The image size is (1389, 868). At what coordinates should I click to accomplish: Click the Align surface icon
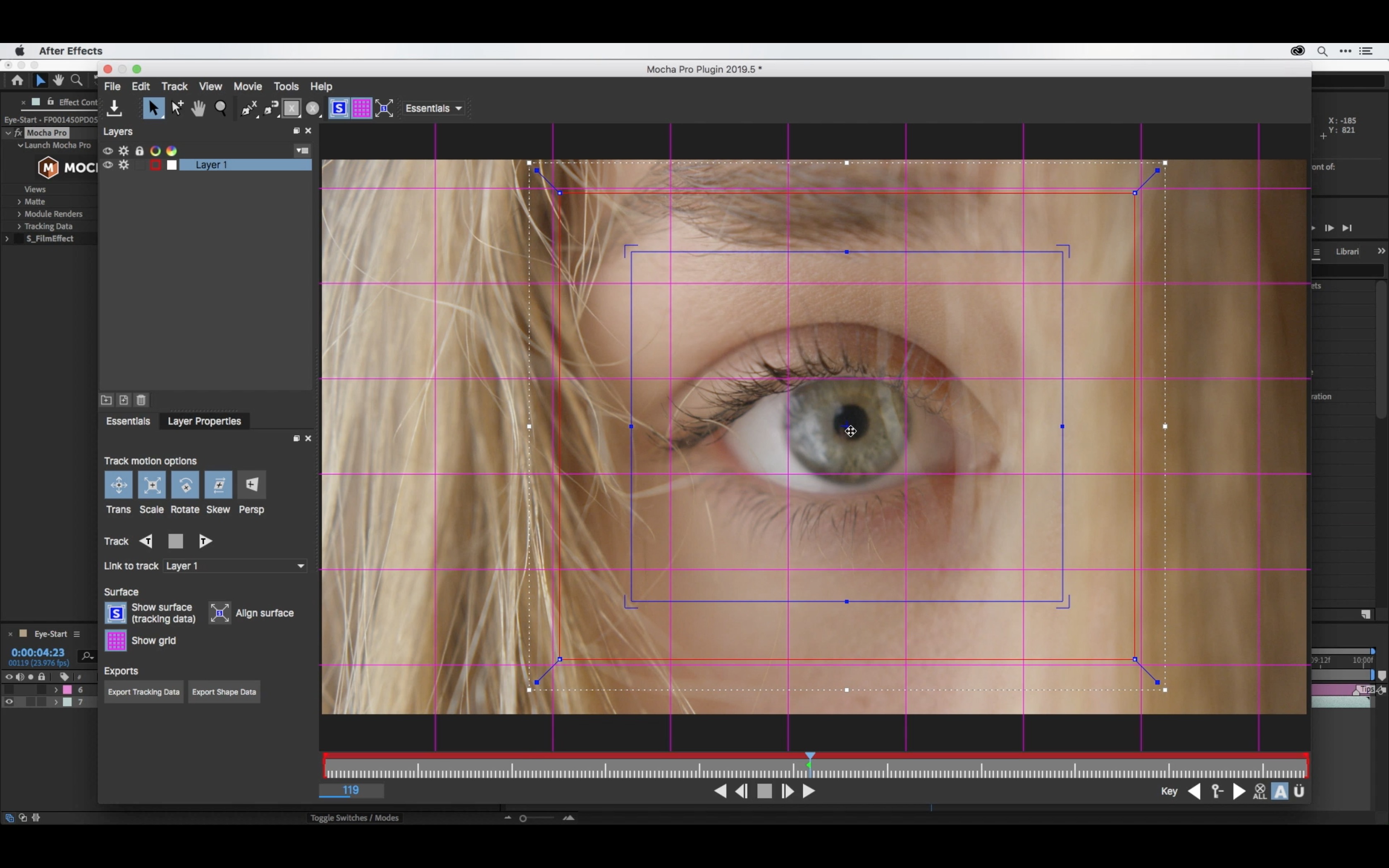(219, 612)
